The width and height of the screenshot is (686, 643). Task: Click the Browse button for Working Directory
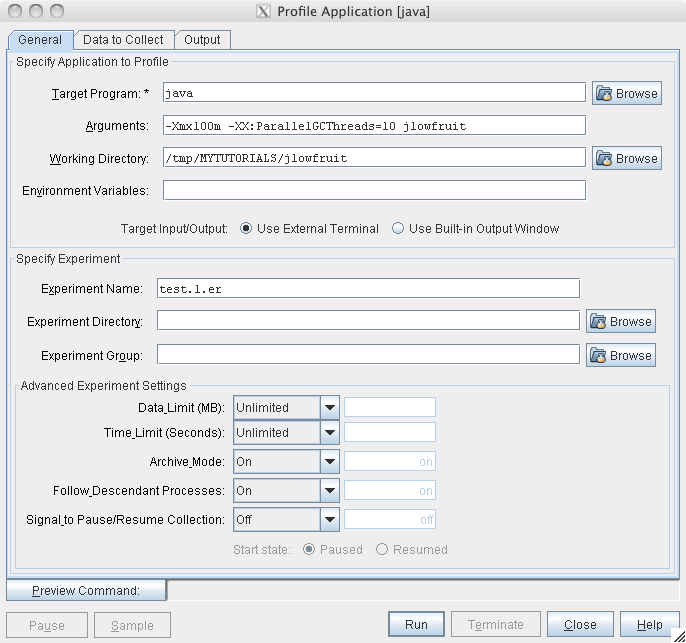(626, 158)
